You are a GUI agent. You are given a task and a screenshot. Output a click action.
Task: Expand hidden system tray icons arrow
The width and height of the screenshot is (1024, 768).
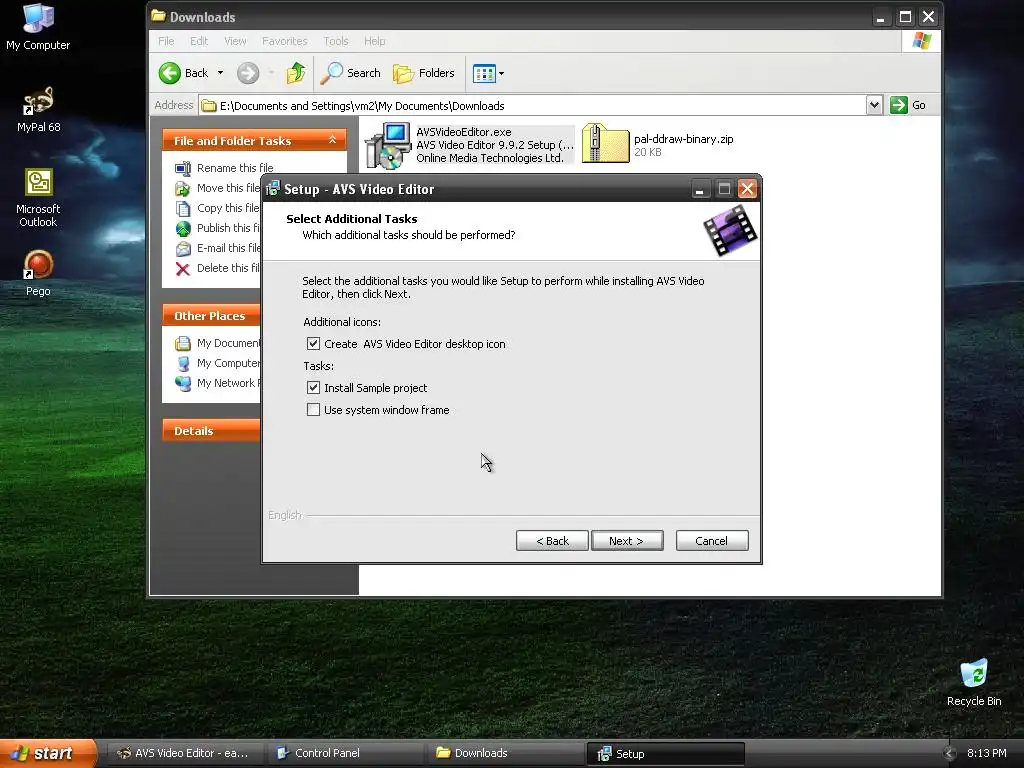tap(950, 754)
